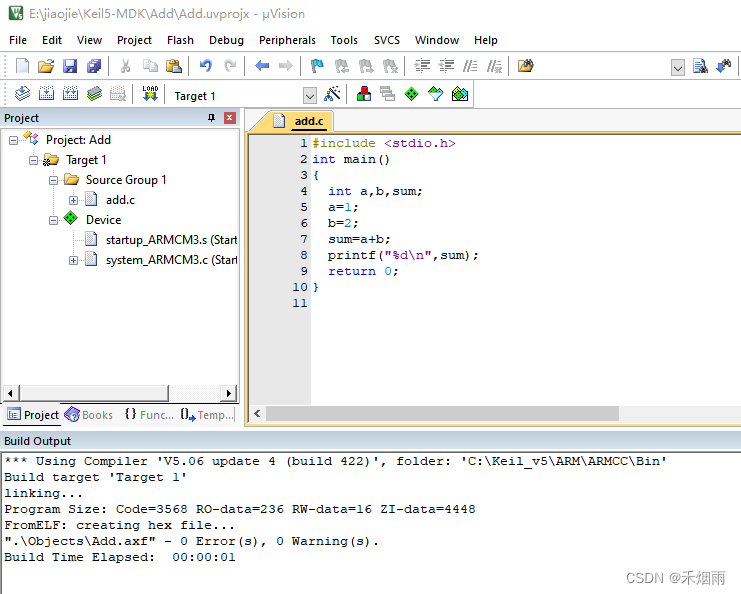
Task: Click the Manage Run-Time Environment green diamond icon
Action: point(411,94)
